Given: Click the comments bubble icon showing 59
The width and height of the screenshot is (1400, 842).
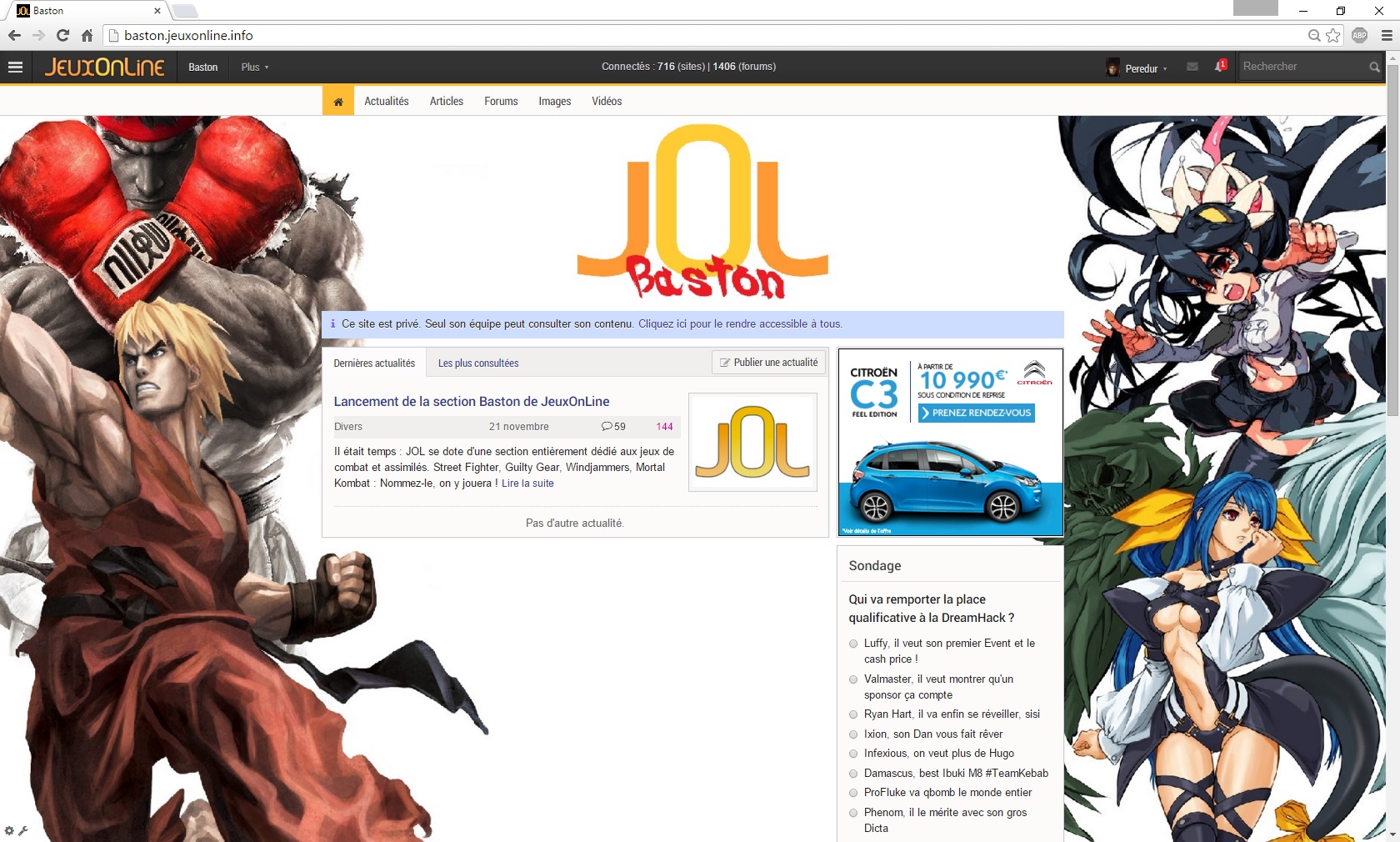Looking at the screenshot, I should (x=607, y=426).
